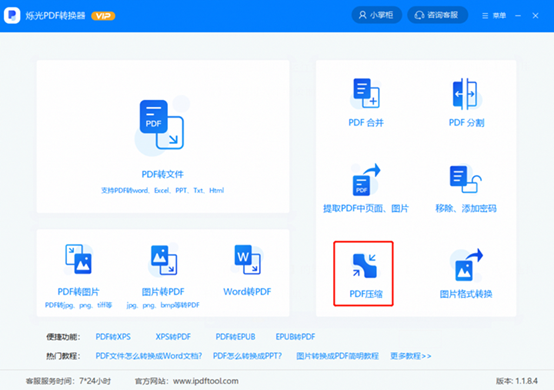
Task: Contact support via 咨询客服 button
Action: (x=437, y=15)
